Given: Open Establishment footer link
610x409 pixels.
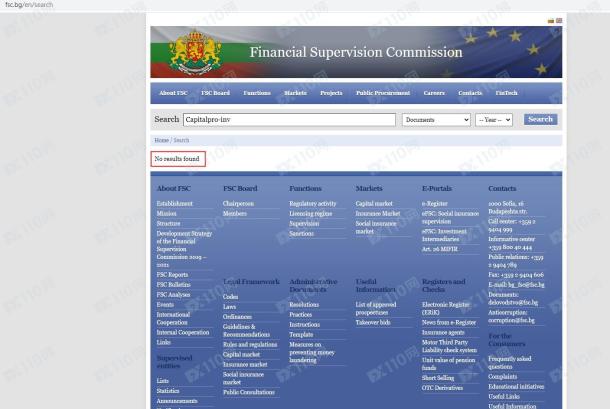Looking at the screenshot, I should [x=175, y=204].
